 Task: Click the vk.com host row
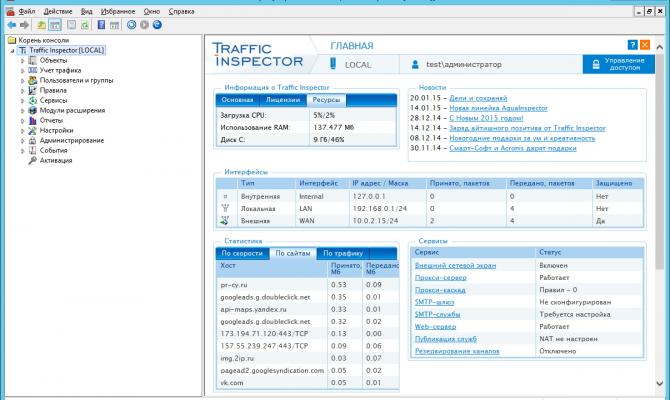307,382
